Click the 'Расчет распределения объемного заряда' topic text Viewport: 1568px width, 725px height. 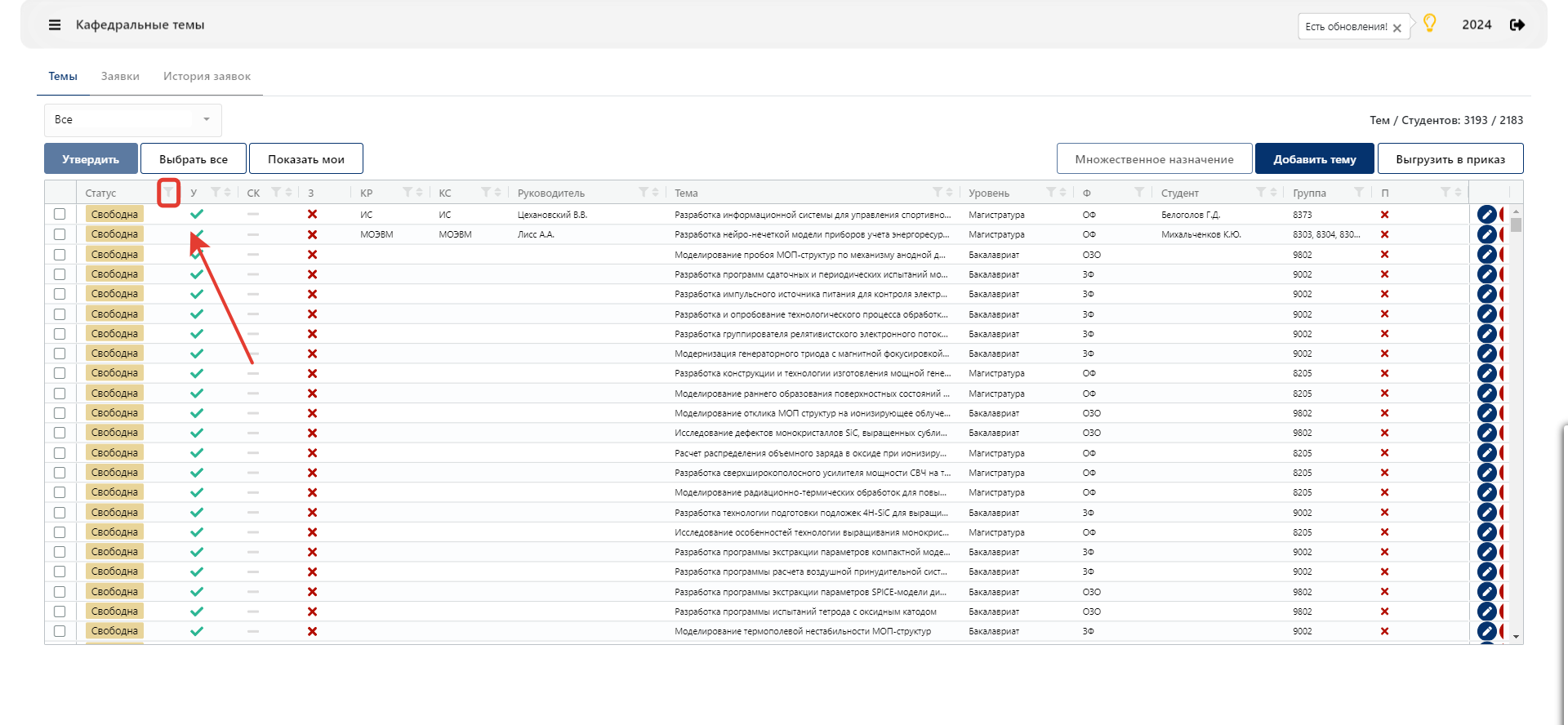811,453
